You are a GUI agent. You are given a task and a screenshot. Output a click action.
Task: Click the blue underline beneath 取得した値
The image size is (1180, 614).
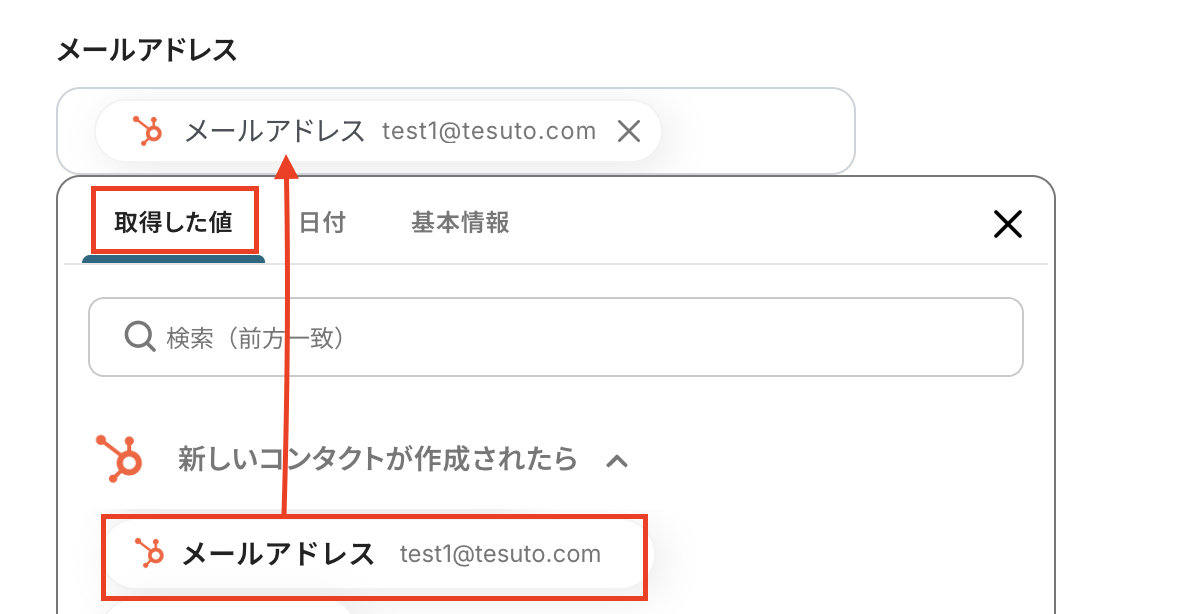[173, 259]
